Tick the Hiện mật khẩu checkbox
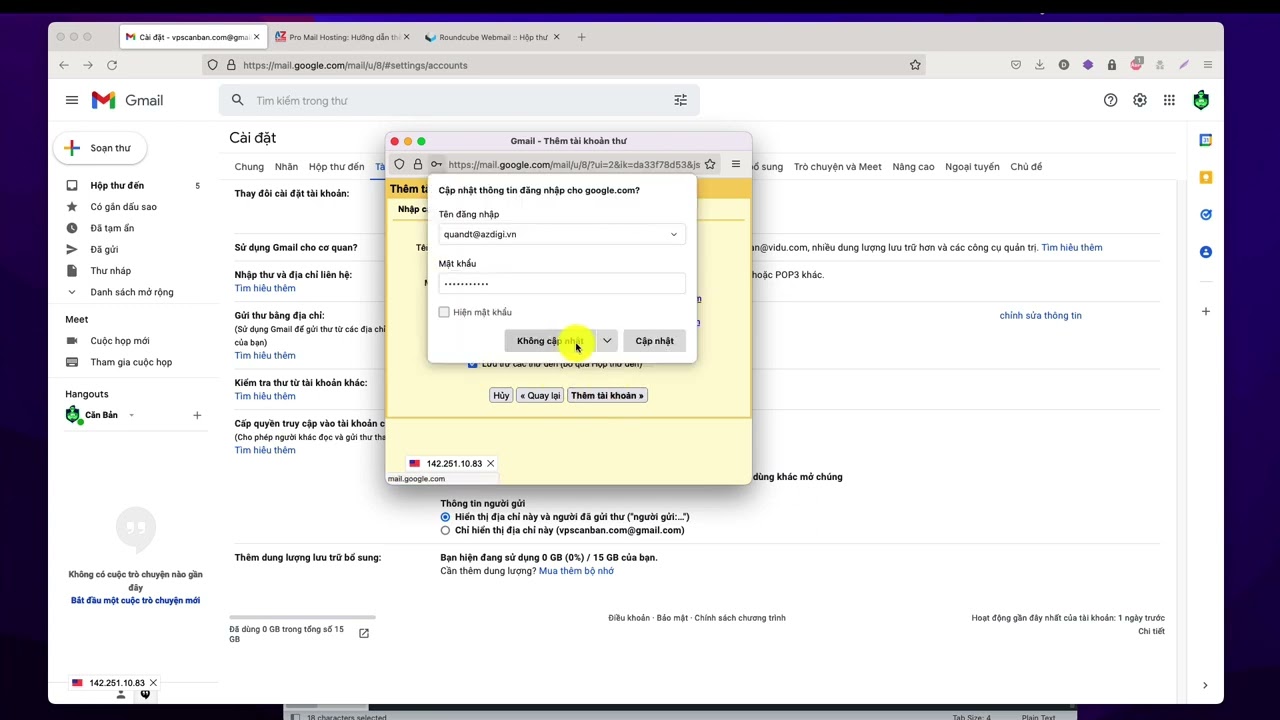1280x720 pixels. (x=444, y=312)
